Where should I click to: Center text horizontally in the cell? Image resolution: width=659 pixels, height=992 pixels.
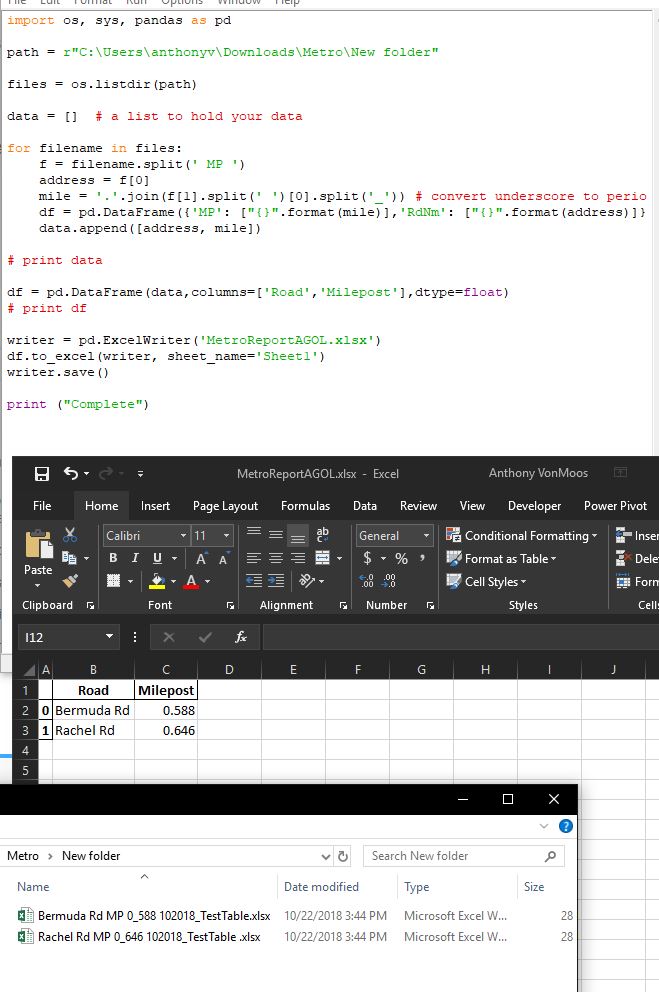pyautogui.click(x=276, y=558)
